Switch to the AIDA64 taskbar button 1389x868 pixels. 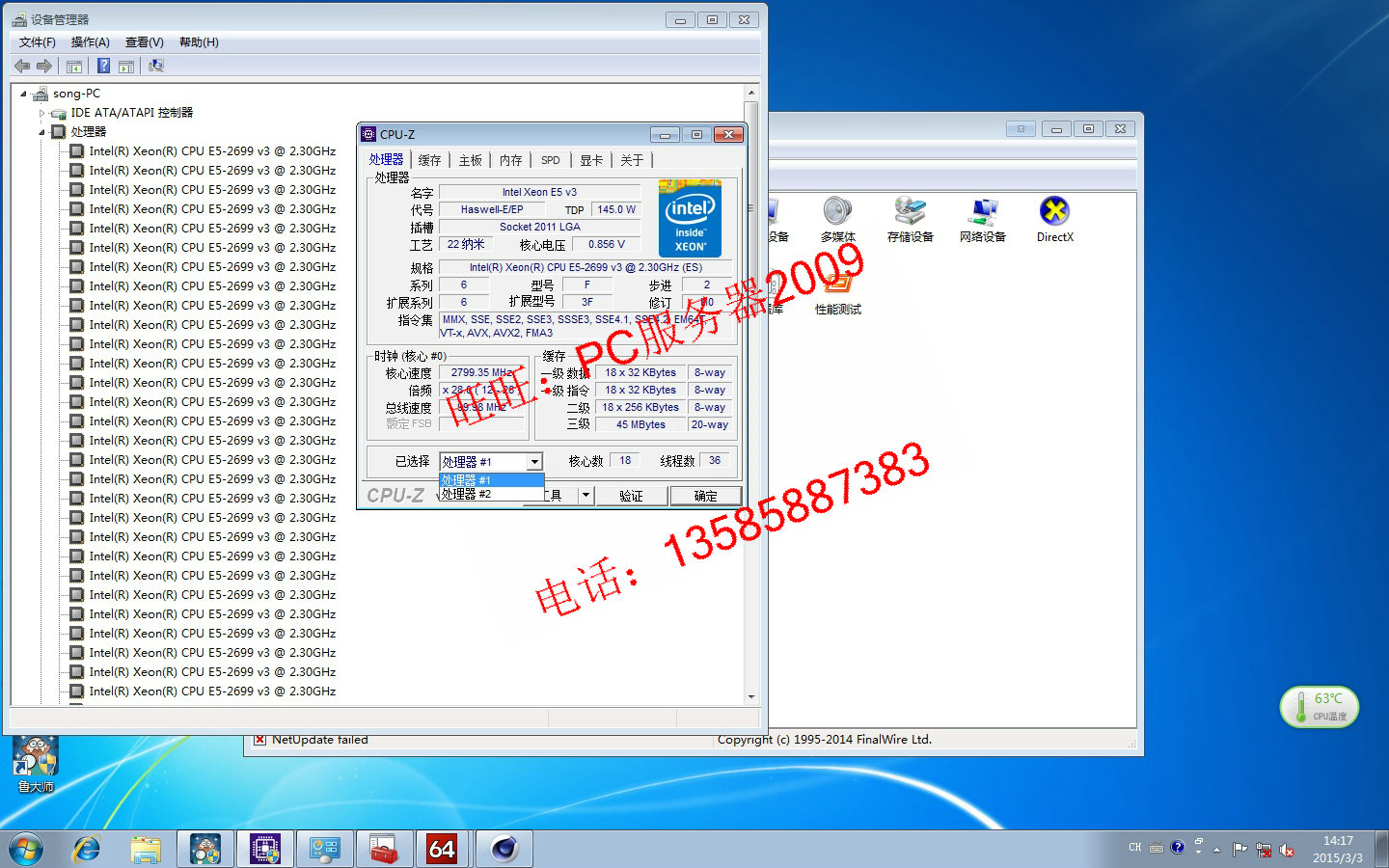pyautogui.click(x=443, y=850)
